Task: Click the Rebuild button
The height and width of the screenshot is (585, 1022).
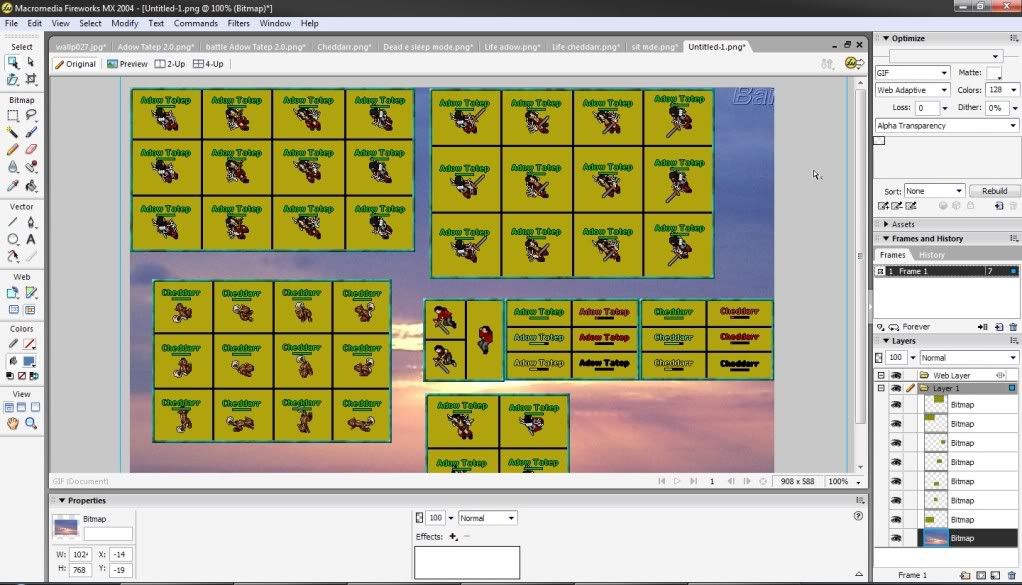Action: pos(994,190)
